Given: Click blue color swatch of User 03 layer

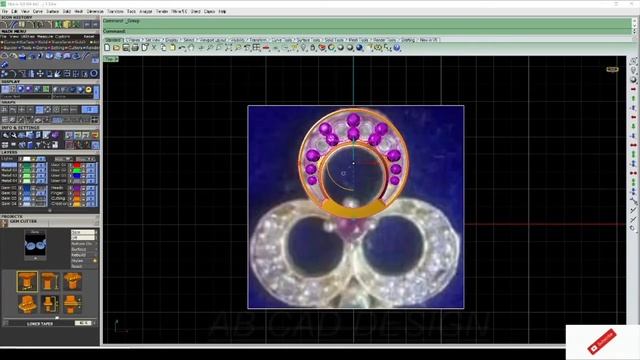Looking at the screenshot, I should pyautogui.click(x=76, y=176).
